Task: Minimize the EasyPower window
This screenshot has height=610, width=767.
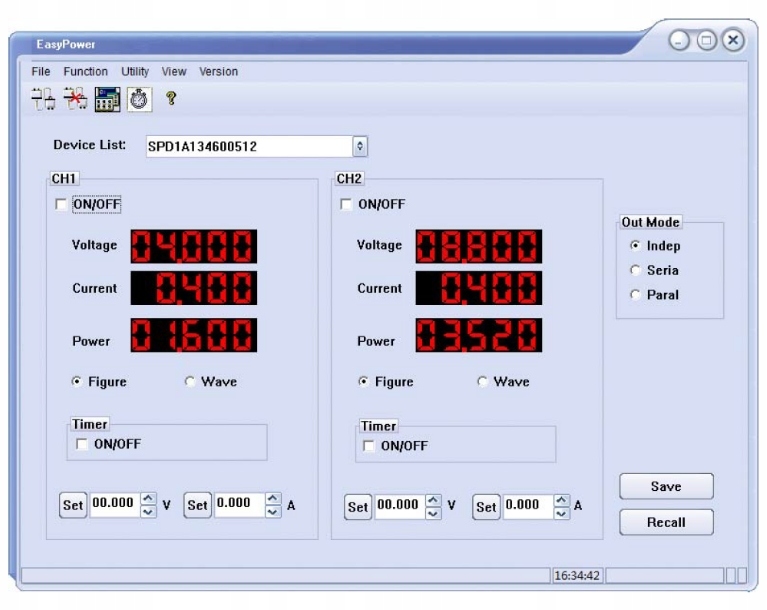Action: [x=679, y=41]
